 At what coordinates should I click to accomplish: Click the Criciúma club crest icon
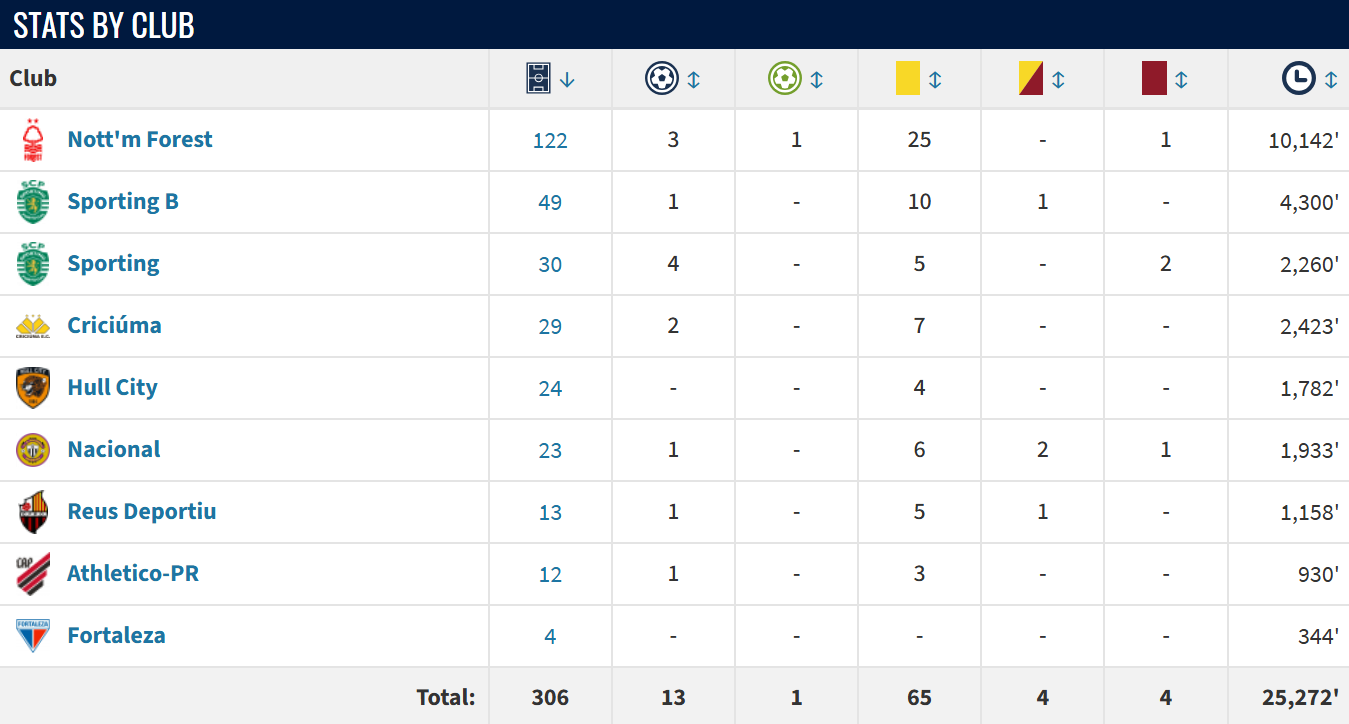[33, 326]
